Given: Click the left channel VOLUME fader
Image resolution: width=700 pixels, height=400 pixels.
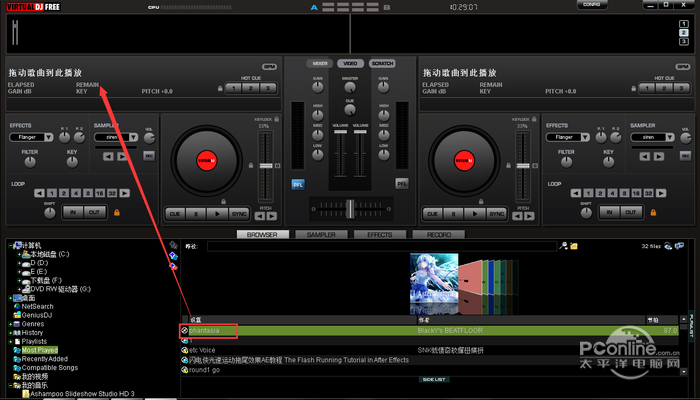Looking at the screenshot, I should 341,132.
